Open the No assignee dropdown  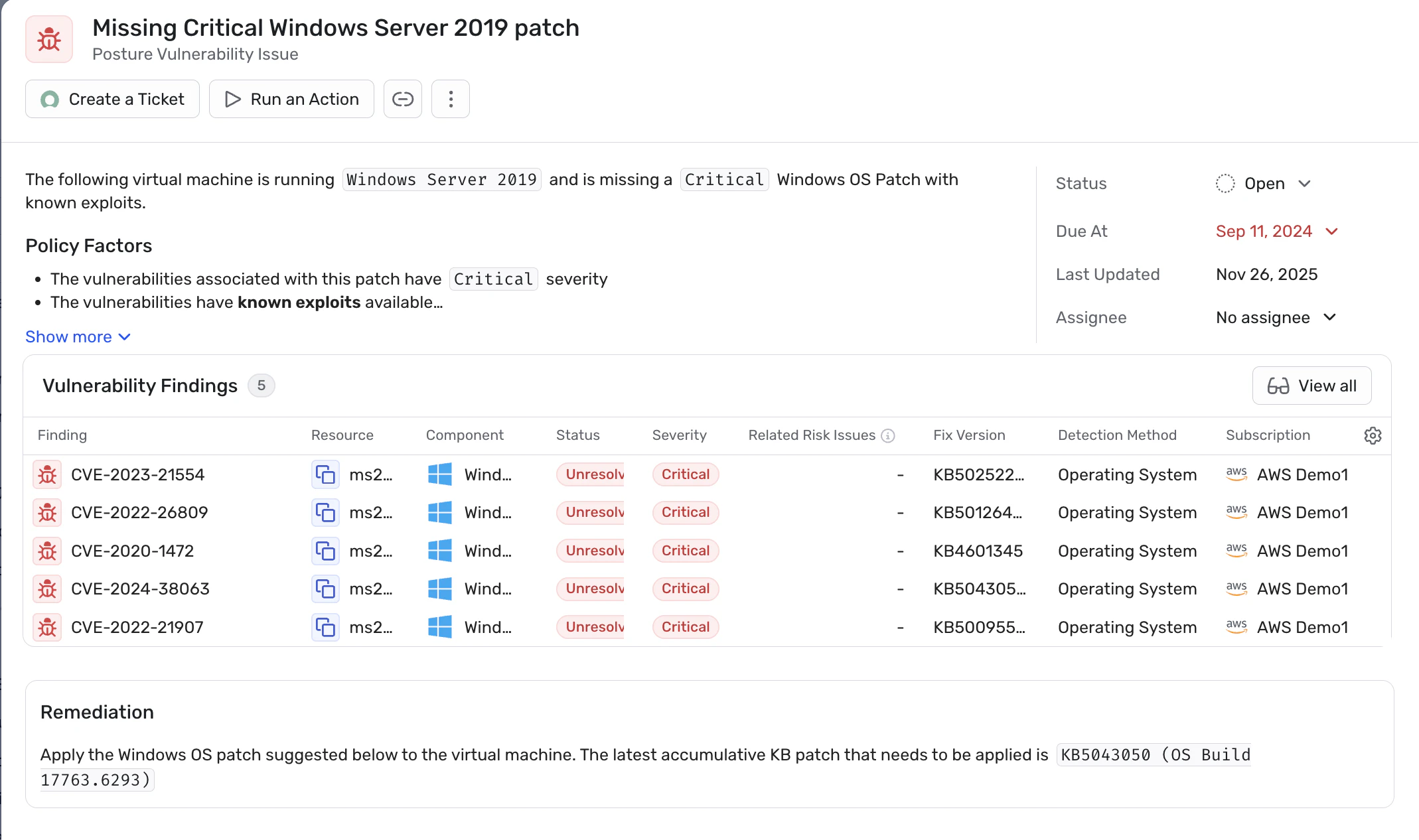1275,318
